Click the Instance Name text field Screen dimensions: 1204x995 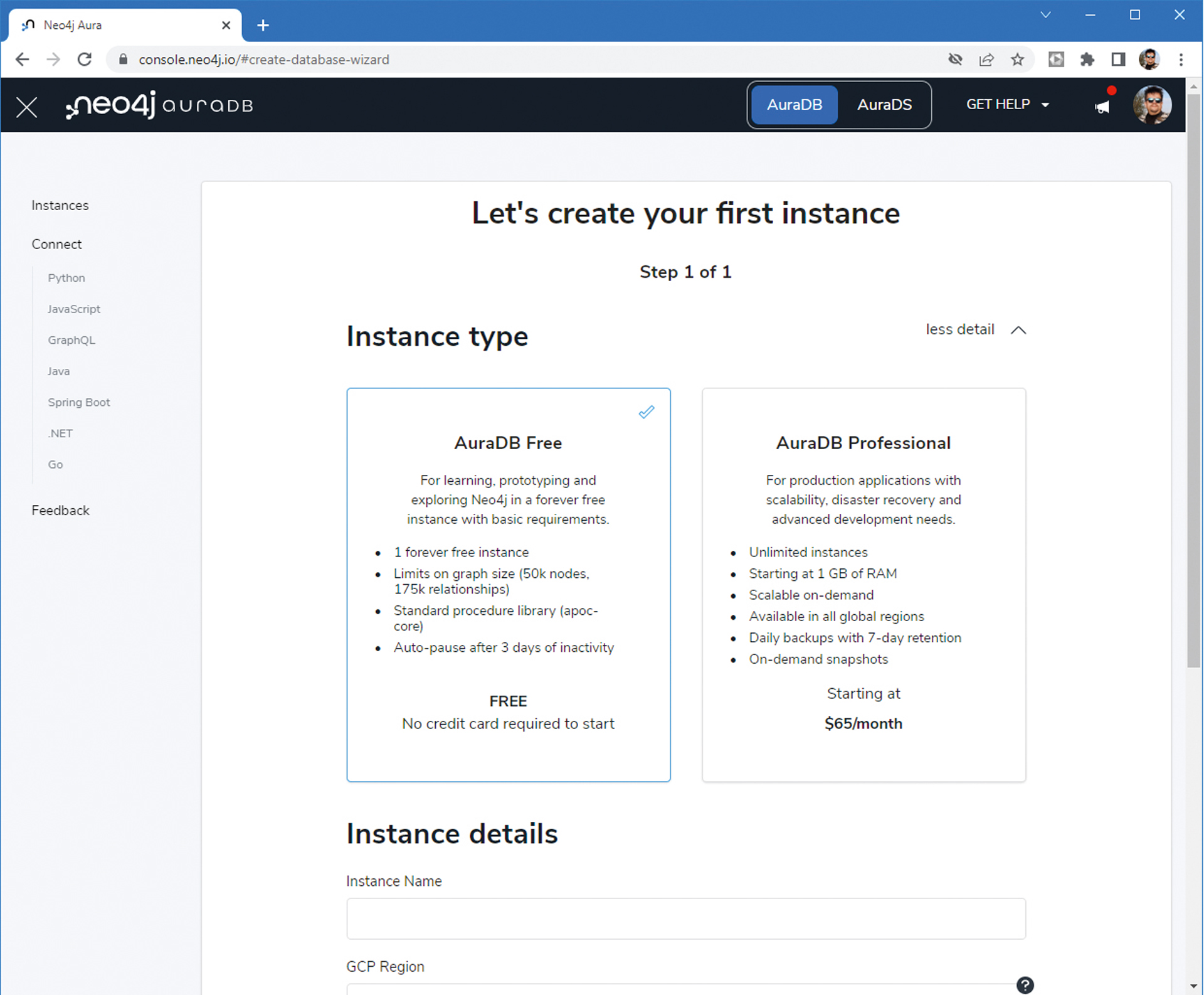point(685,918)
